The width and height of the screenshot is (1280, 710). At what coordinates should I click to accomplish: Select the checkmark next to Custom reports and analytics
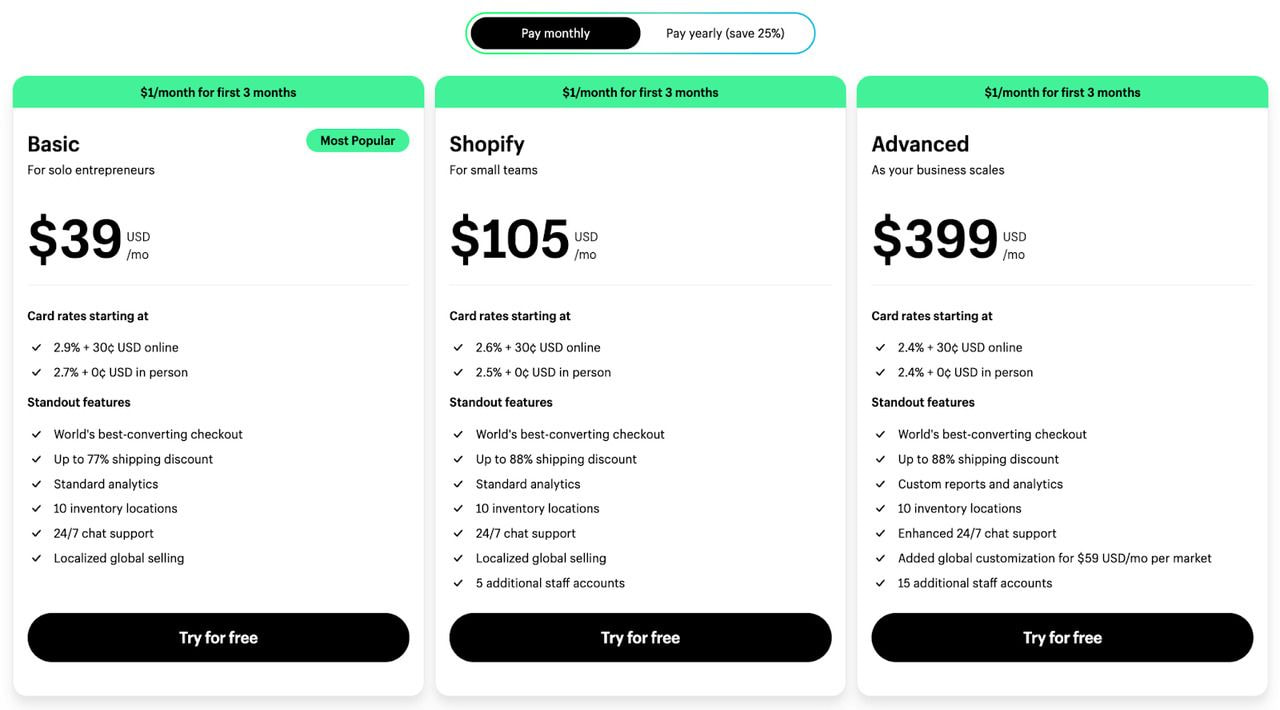coord(880,484)
